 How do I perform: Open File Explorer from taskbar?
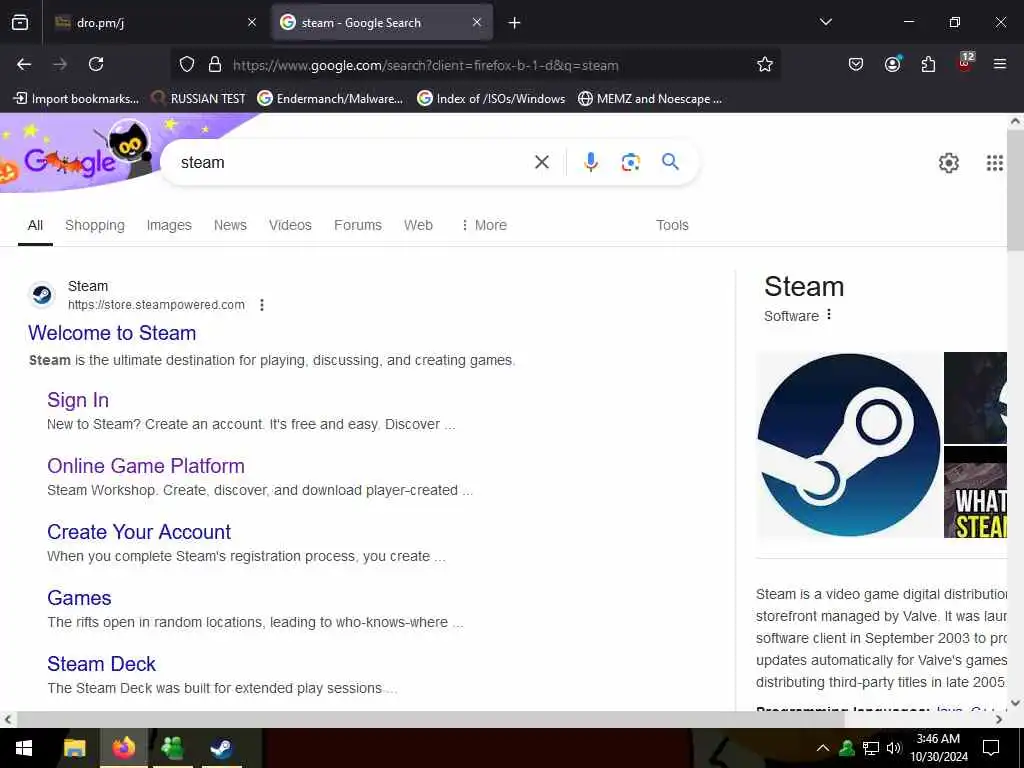click(x=74, y=748)
